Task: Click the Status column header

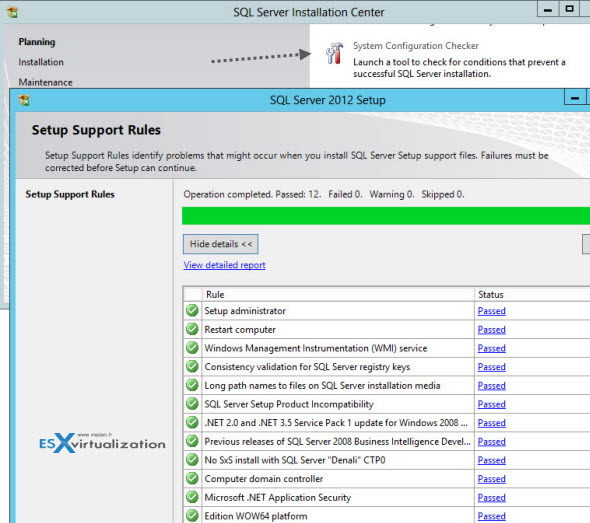Action: pyautogui.click(x=532, y=295)
